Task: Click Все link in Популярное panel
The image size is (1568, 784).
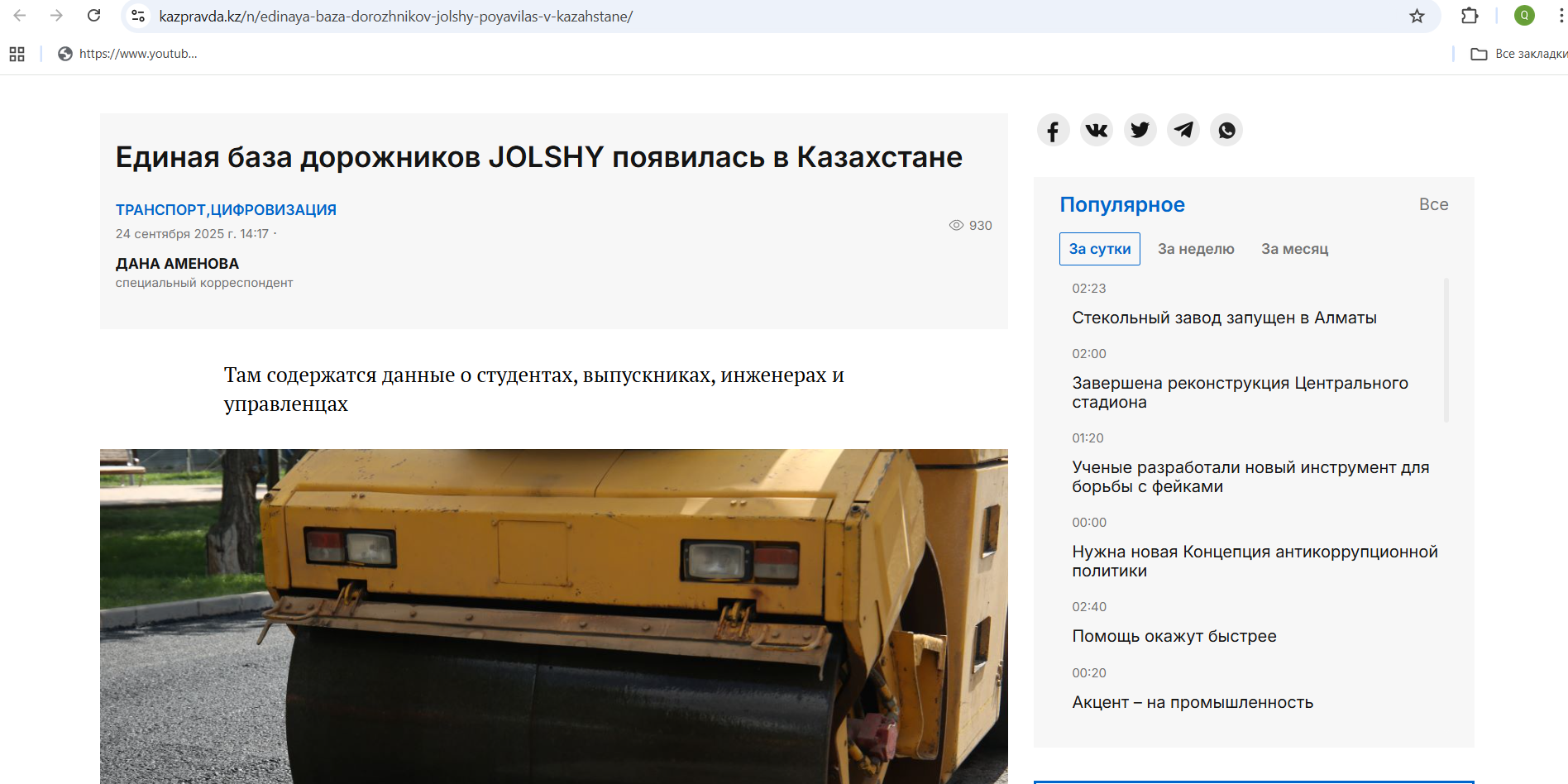Action: tap(1433, 204)
